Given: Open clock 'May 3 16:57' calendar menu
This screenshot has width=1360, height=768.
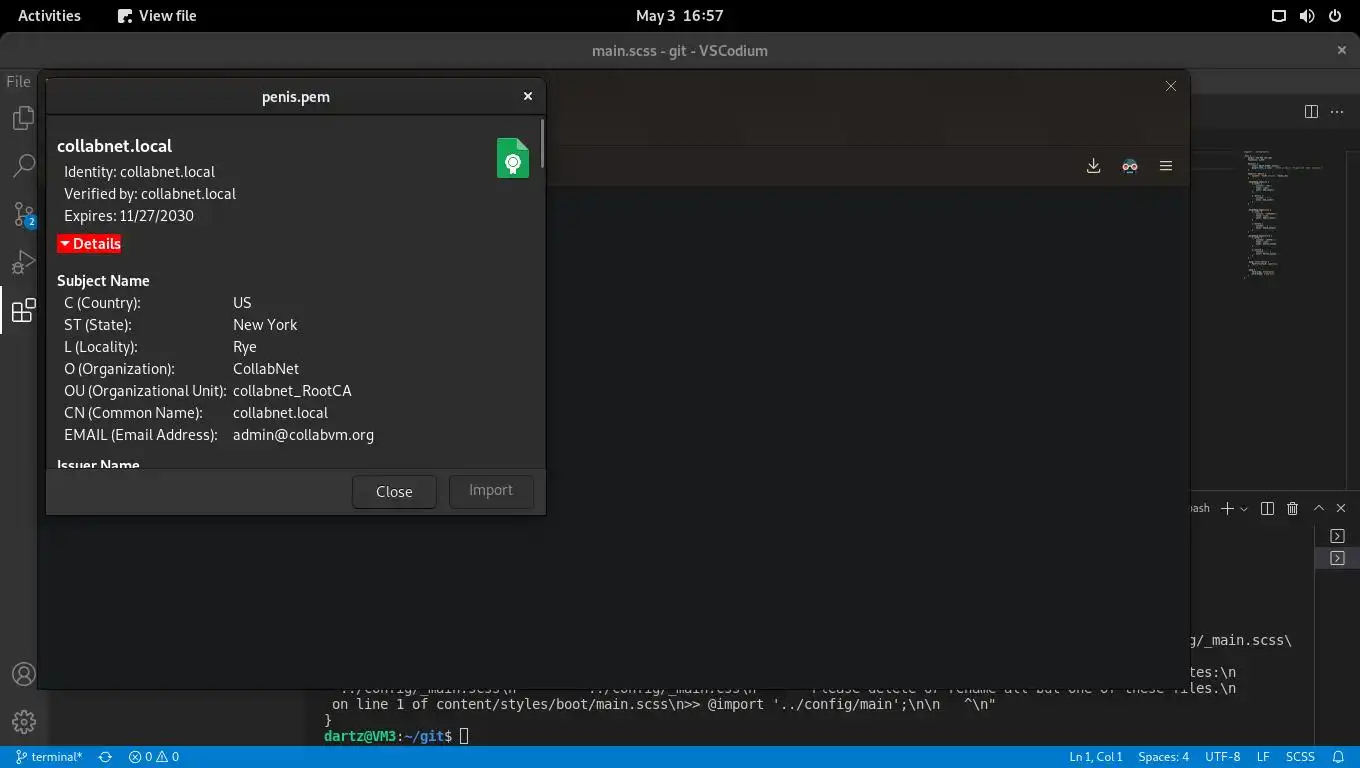Looking at the screenshot, I should click(x=679, y=15).
